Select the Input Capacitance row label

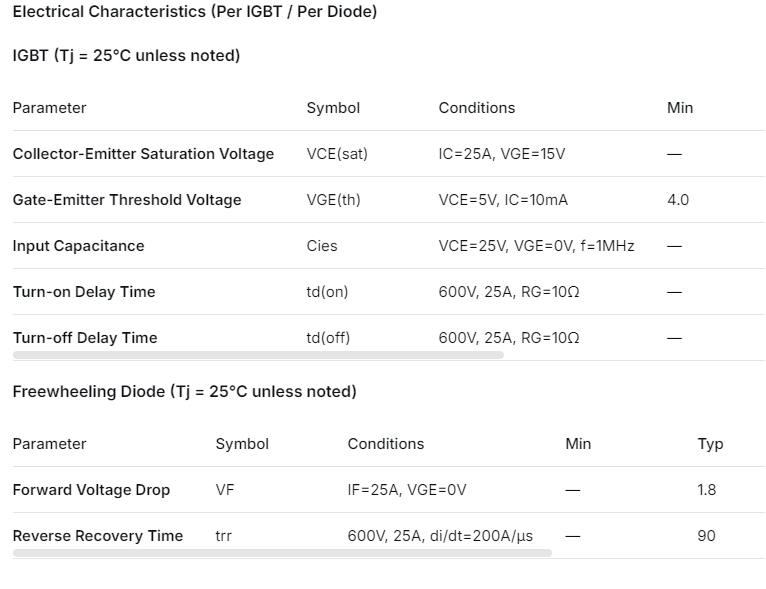[x=78, y=246]
